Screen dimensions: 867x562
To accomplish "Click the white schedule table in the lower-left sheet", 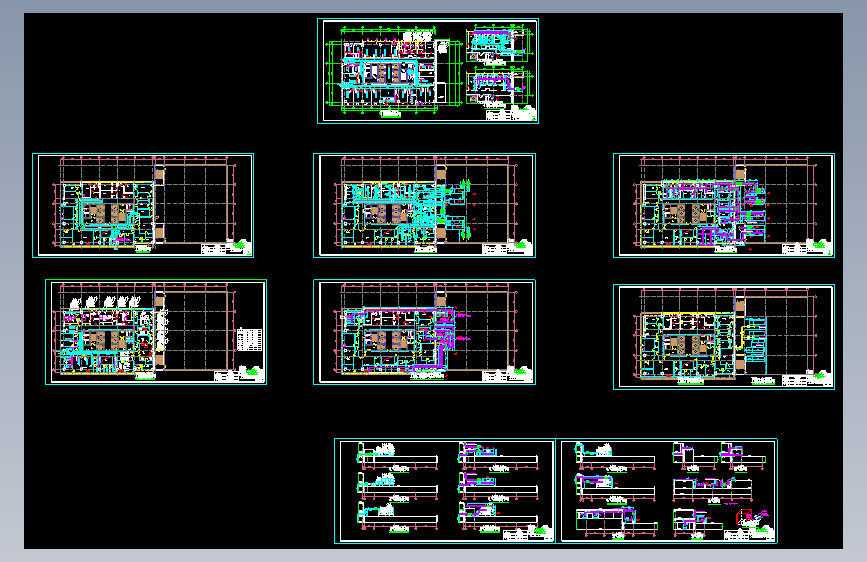I will [x=249, y=339].
